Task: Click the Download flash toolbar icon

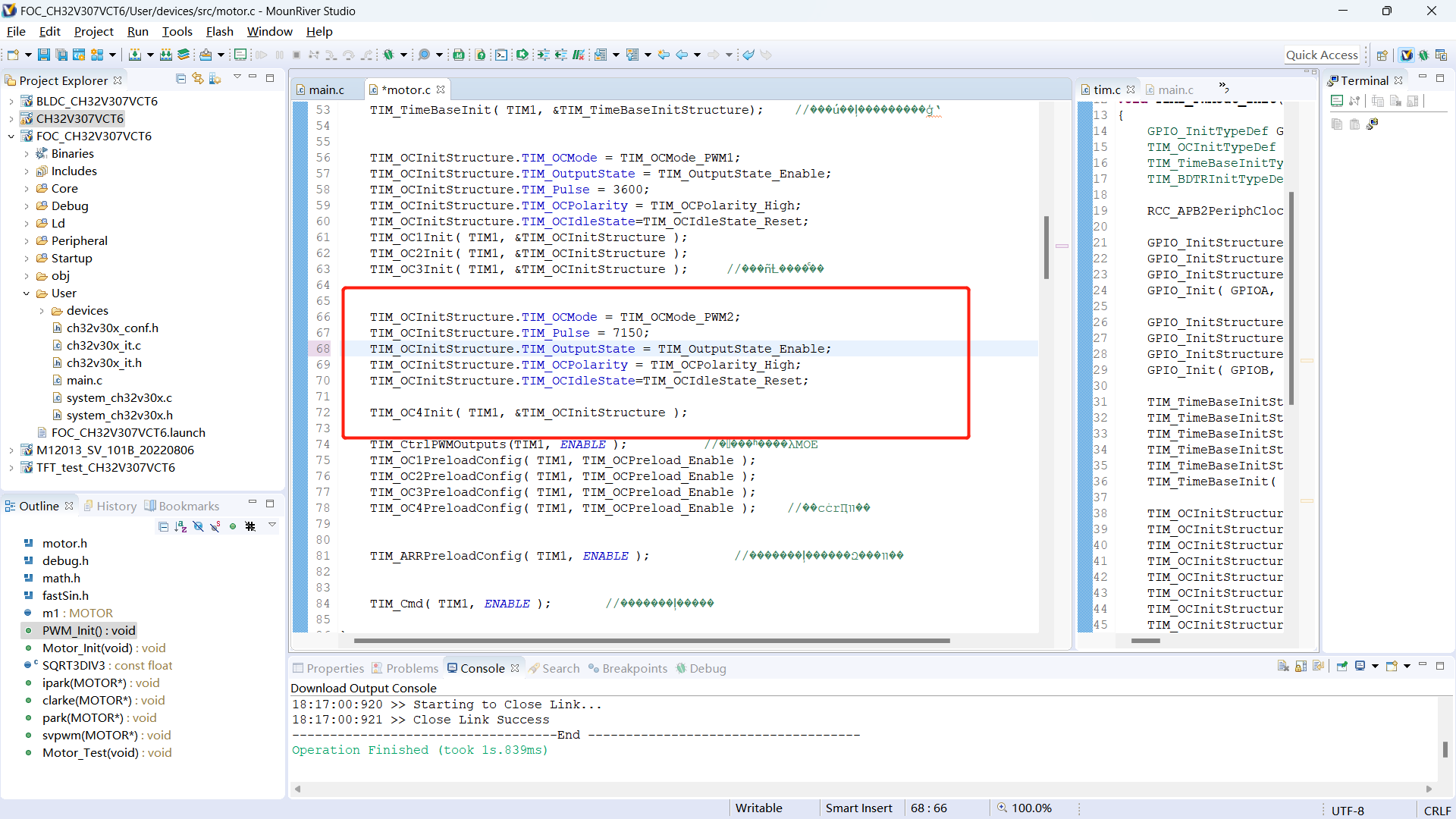Action: coord(206,55)
